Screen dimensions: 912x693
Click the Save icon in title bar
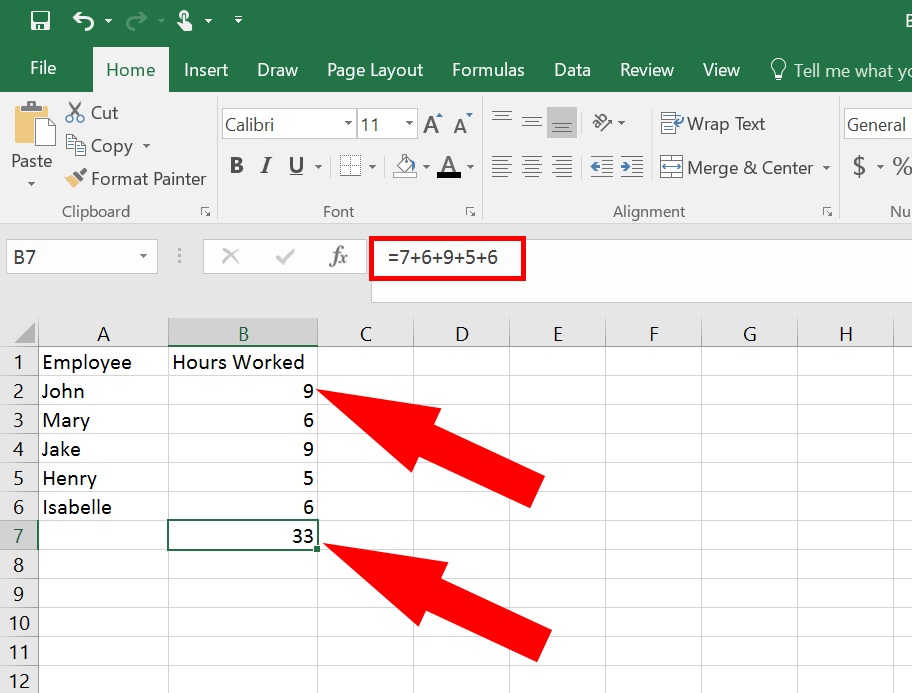41,20
